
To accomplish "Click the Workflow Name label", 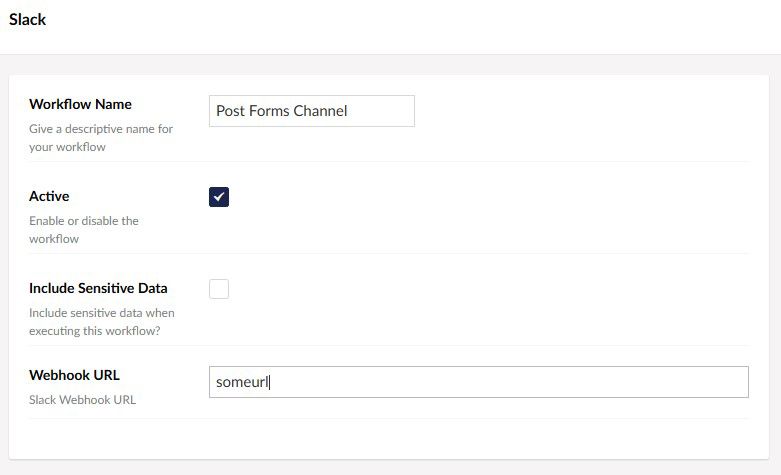I will (80, 104).
